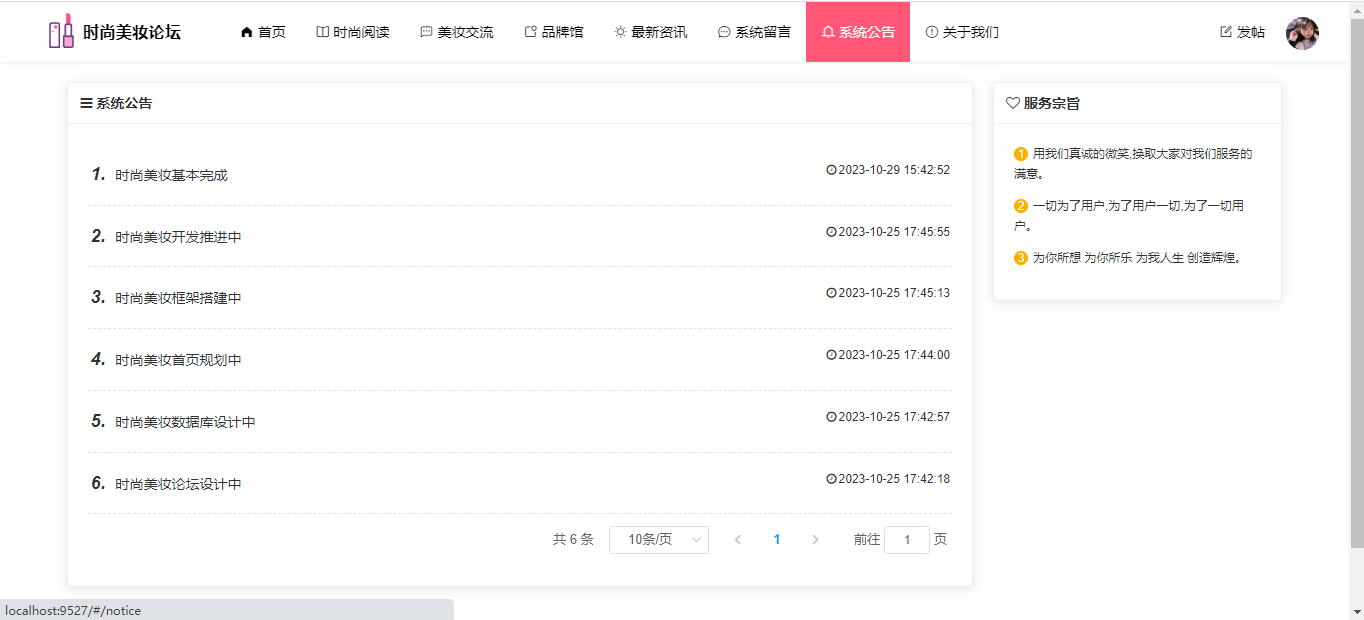
Task: Open announcement 时尚美妆论坛设计中
Action: tap(178, 484)
